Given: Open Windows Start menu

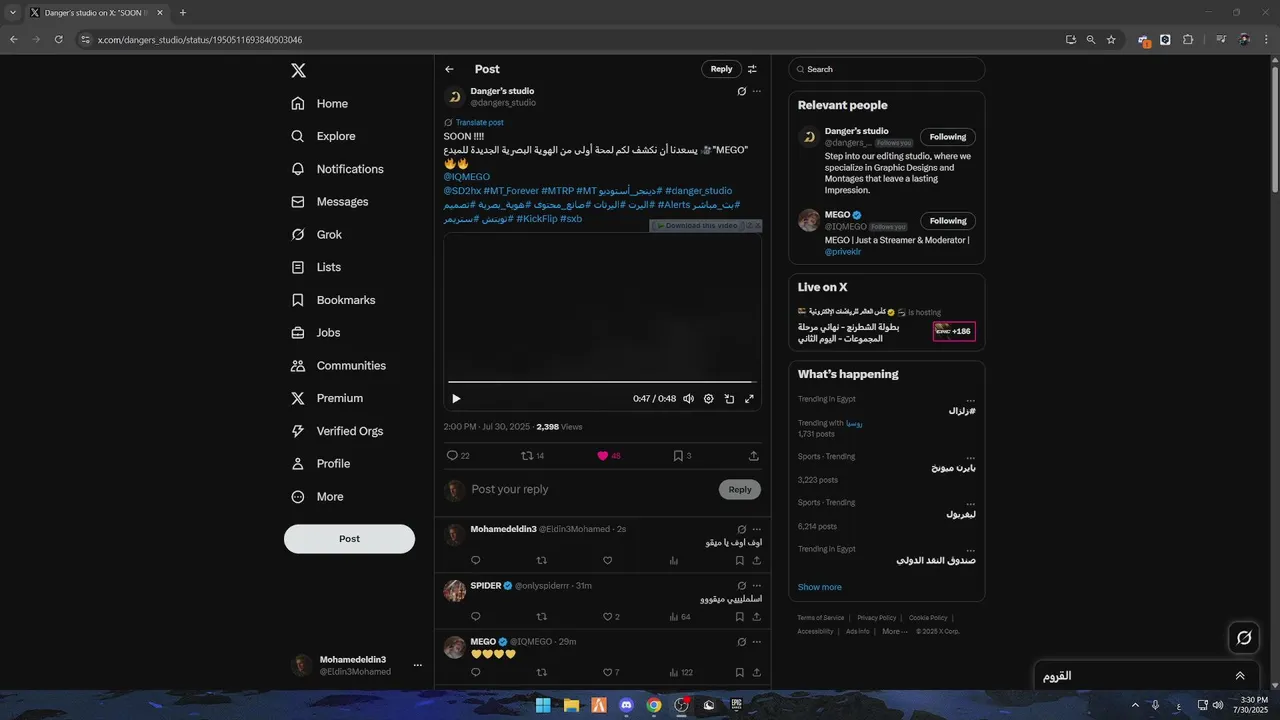Looking at the screenshot, I should (x=543, y=705).
